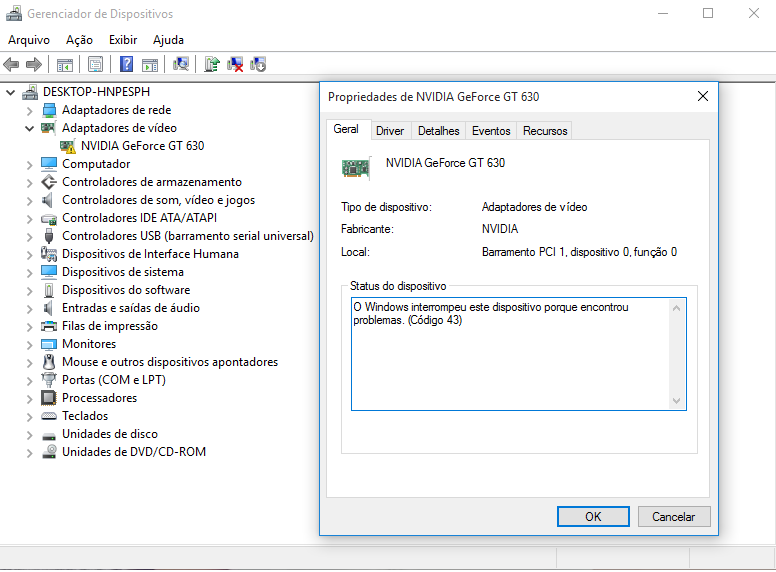Click the Add legacy hardware toolbar icon
The height and width of the screenshot is (572, 776).
(x=258, y=64)
